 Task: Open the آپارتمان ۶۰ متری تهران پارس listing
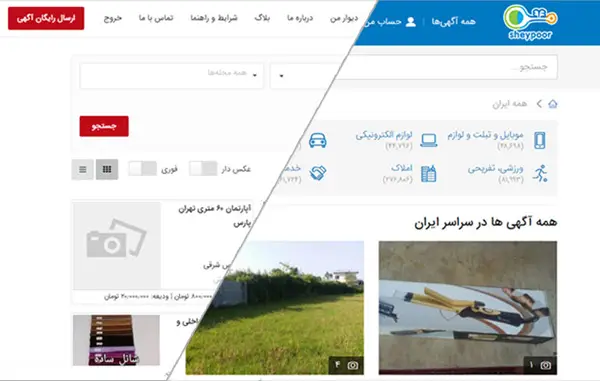click(x=214, y=216)
